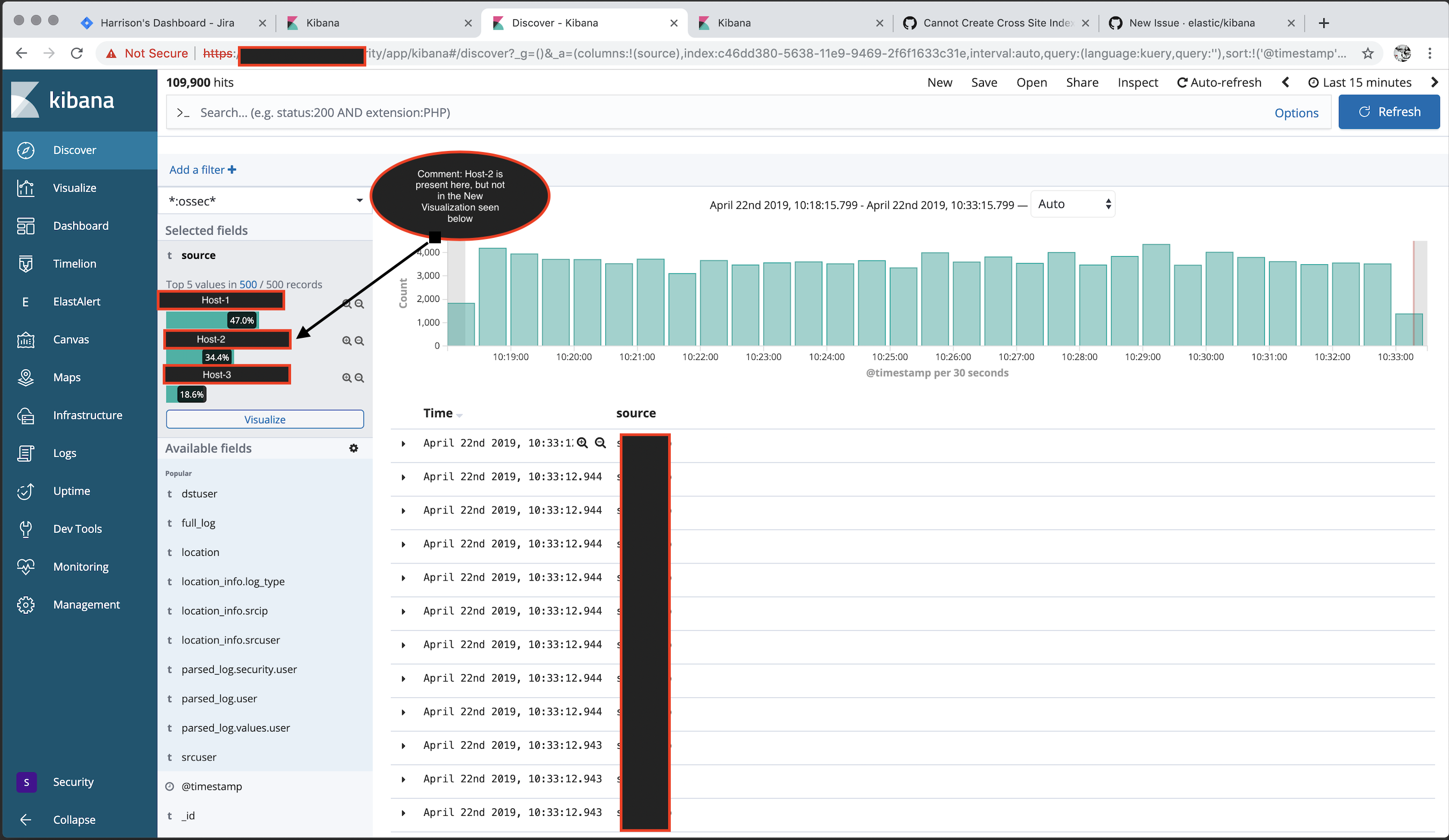Open the Visualize section icon
Image resolution: width=1449 pixels, height=840 pixels.
point(25,188)
